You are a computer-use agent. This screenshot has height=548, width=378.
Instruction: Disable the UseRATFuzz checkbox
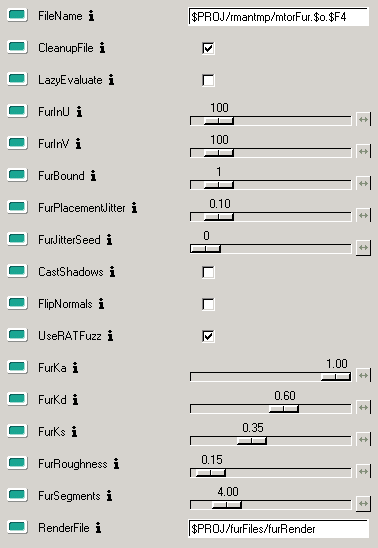click(x=208, y=336)
